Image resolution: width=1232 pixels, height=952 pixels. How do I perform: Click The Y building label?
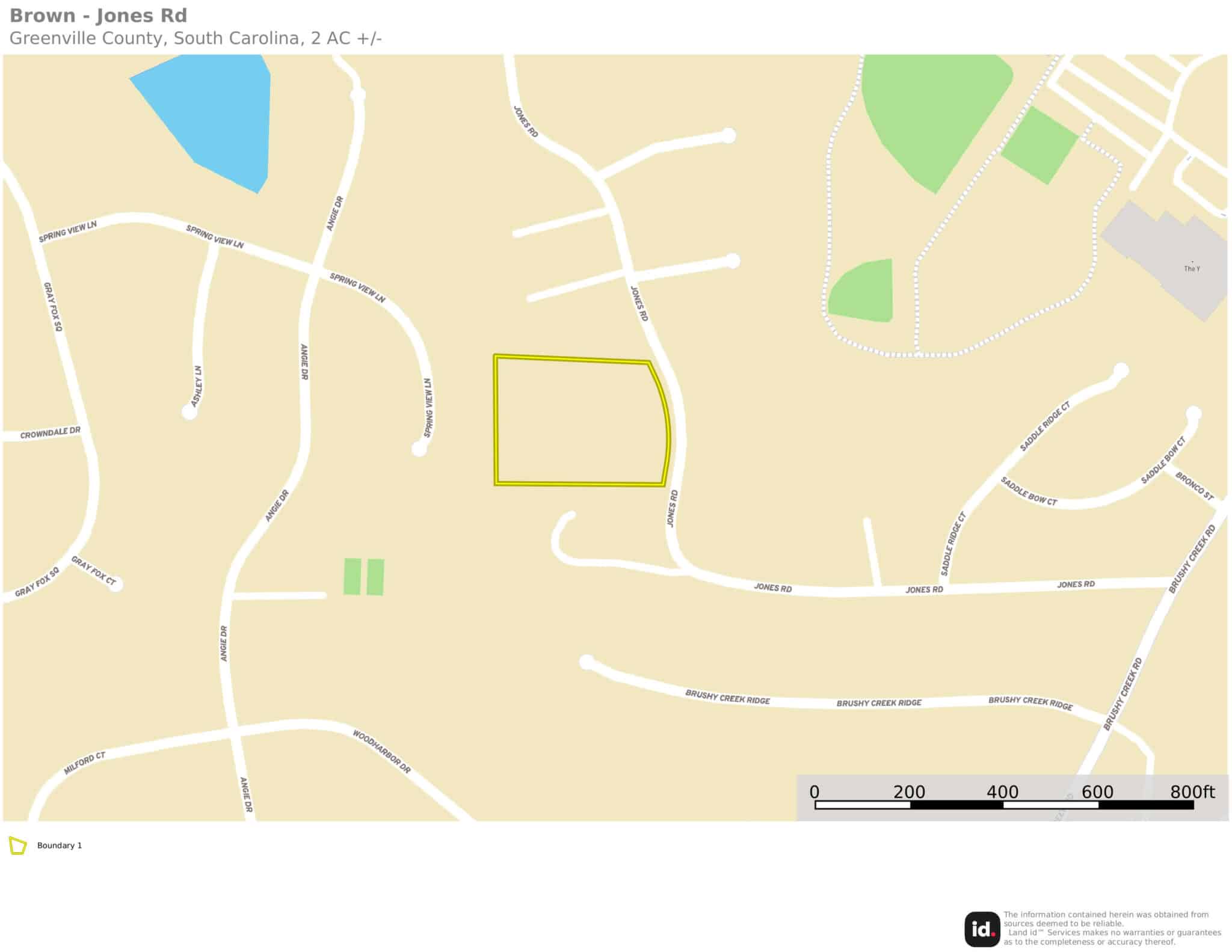[x=1191, y=269]
